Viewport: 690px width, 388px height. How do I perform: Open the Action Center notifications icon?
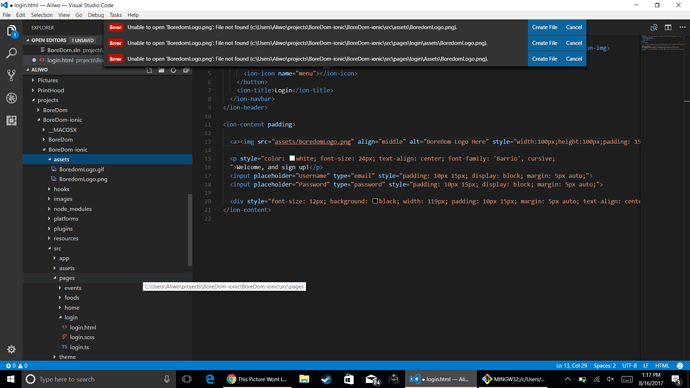click(676, 379)
